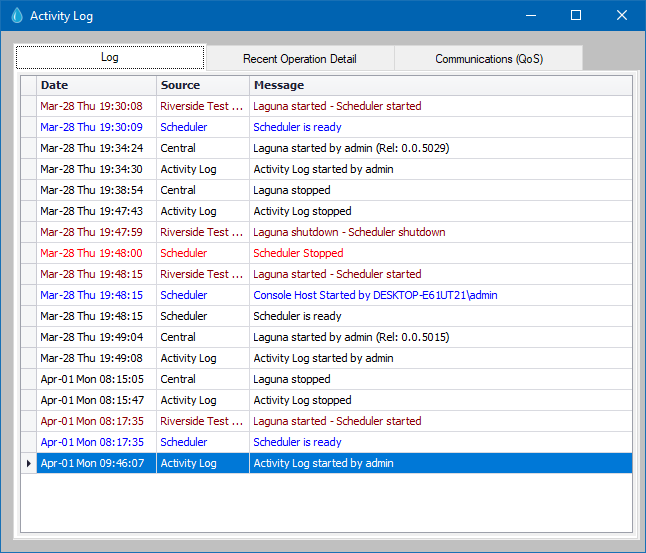Viewport: 646px width, 553px height.
Task: Switch to the Log tab
Action: point(110,57)
